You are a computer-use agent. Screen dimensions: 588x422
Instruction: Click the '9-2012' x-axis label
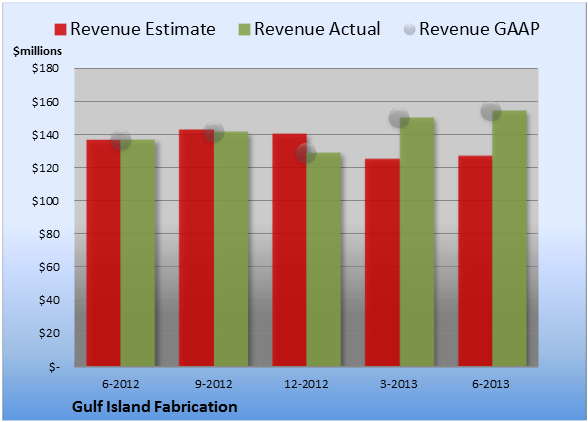pos(213,384)
